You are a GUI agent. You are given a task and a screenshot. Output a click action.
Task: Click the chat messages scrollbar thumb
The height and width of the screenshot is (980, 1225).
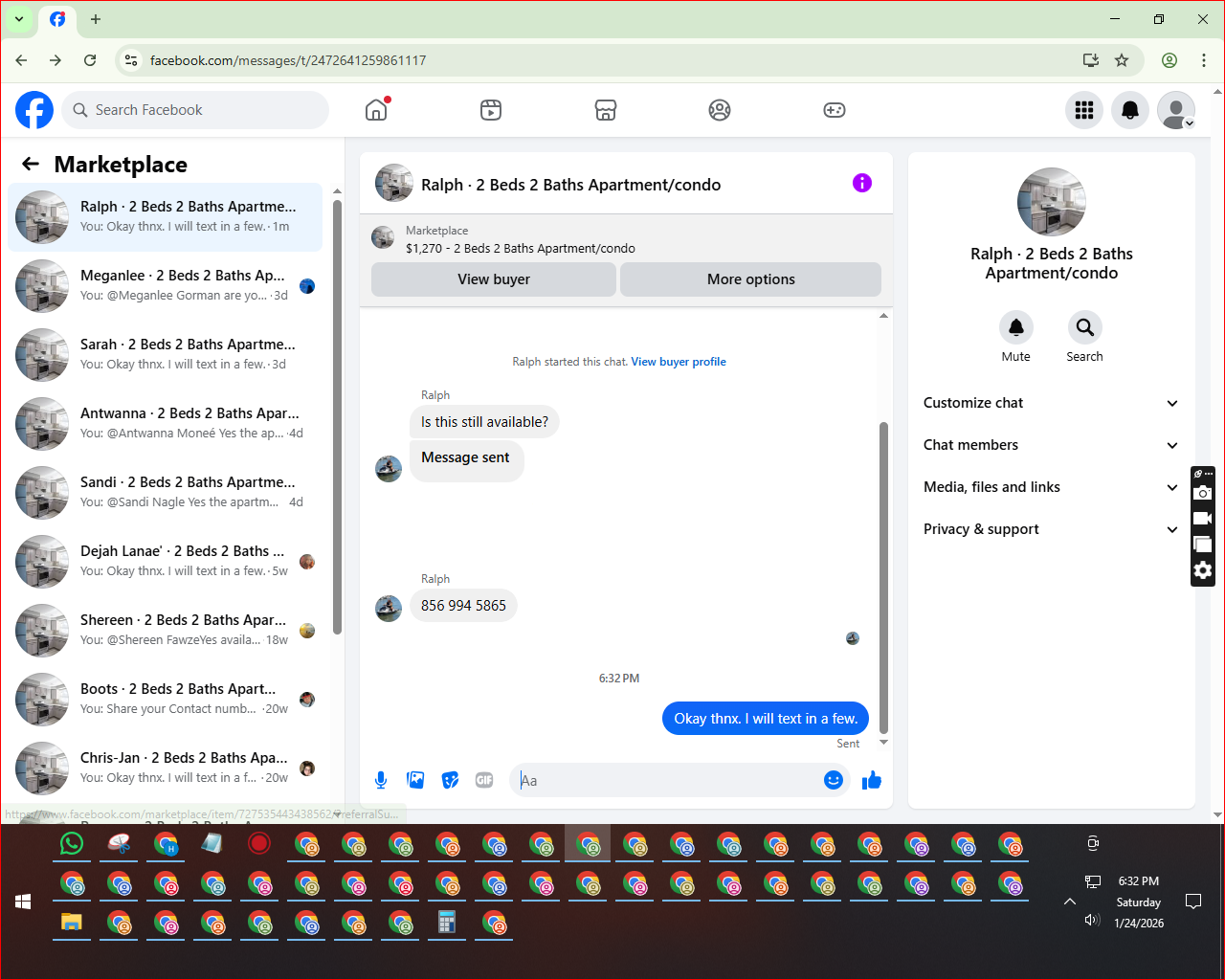point(883,577)
